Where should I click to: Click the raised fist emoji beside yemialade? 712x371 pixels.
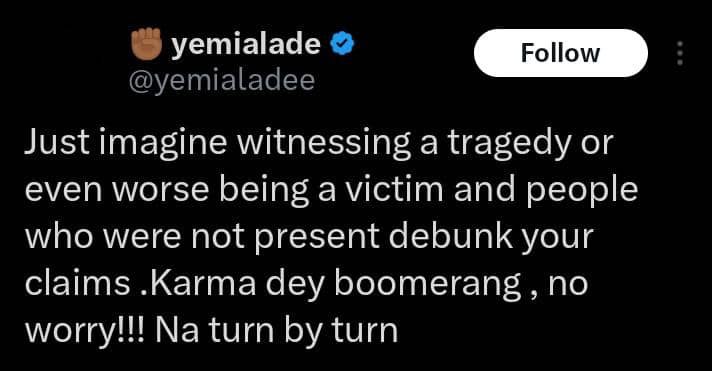point(146,44)
